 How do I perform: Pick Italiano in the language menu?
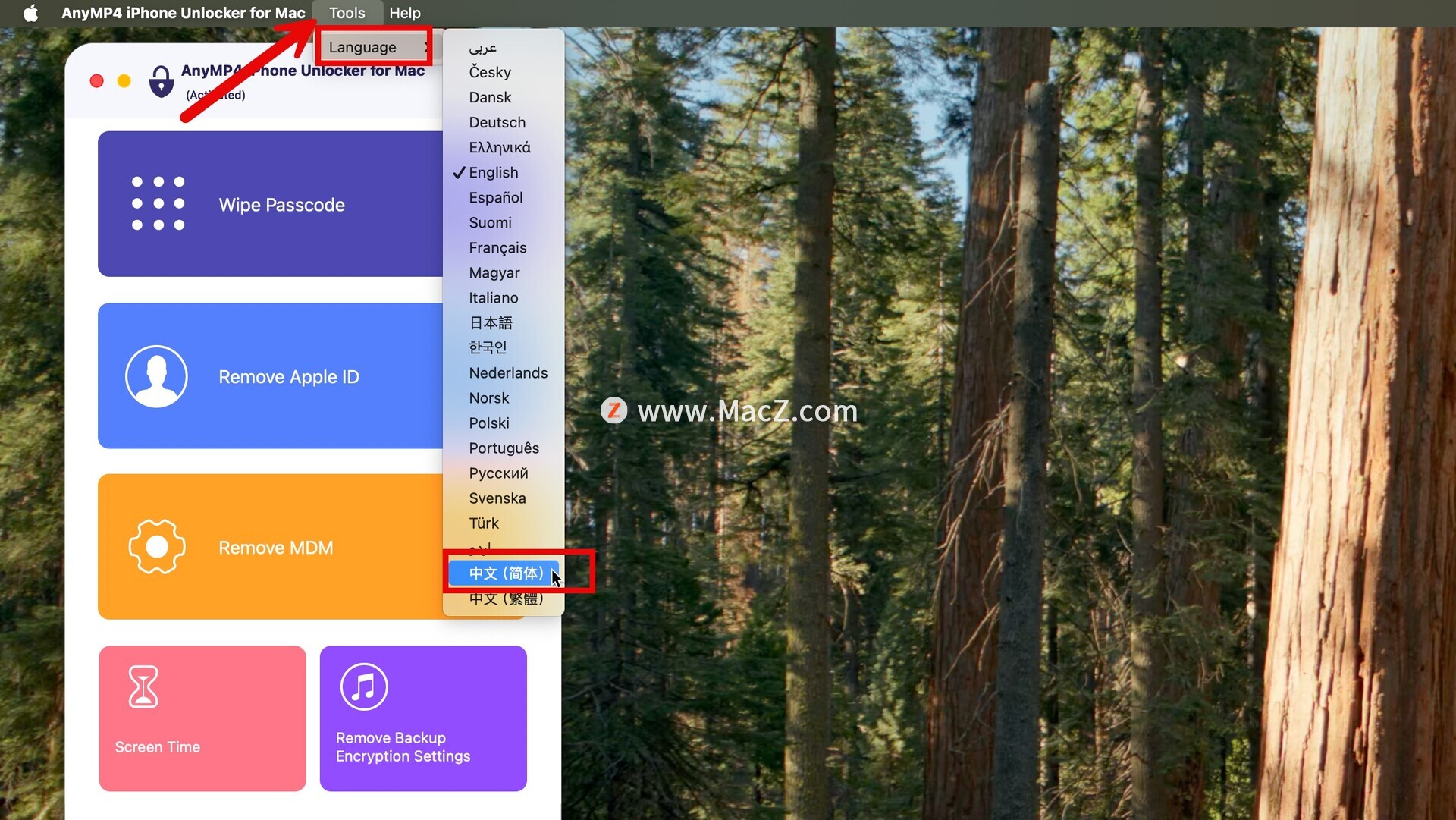(x=504, y=297)
